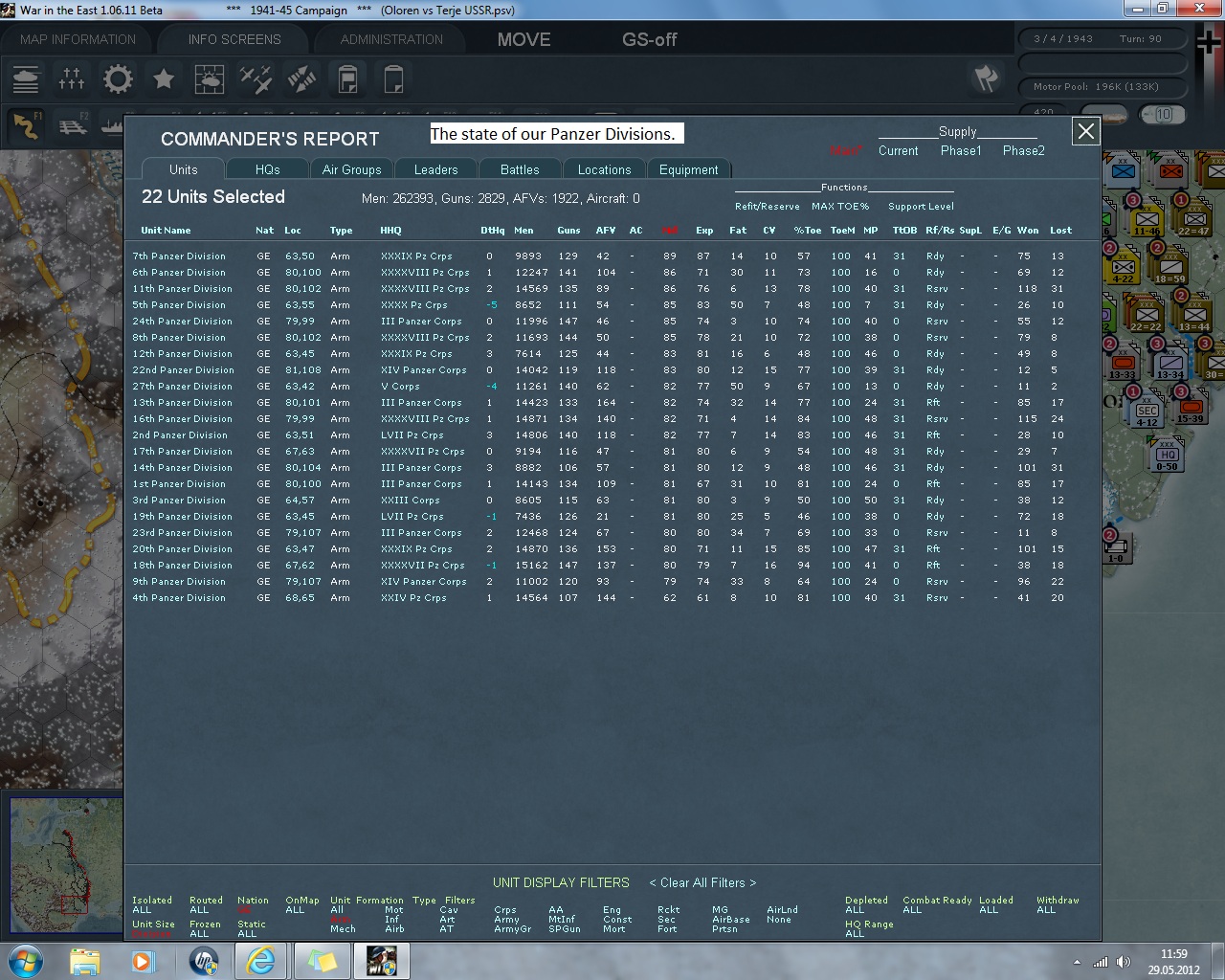Open the Administration menu tab
The height and width of the screenshot is (980, 1225).
391,39
